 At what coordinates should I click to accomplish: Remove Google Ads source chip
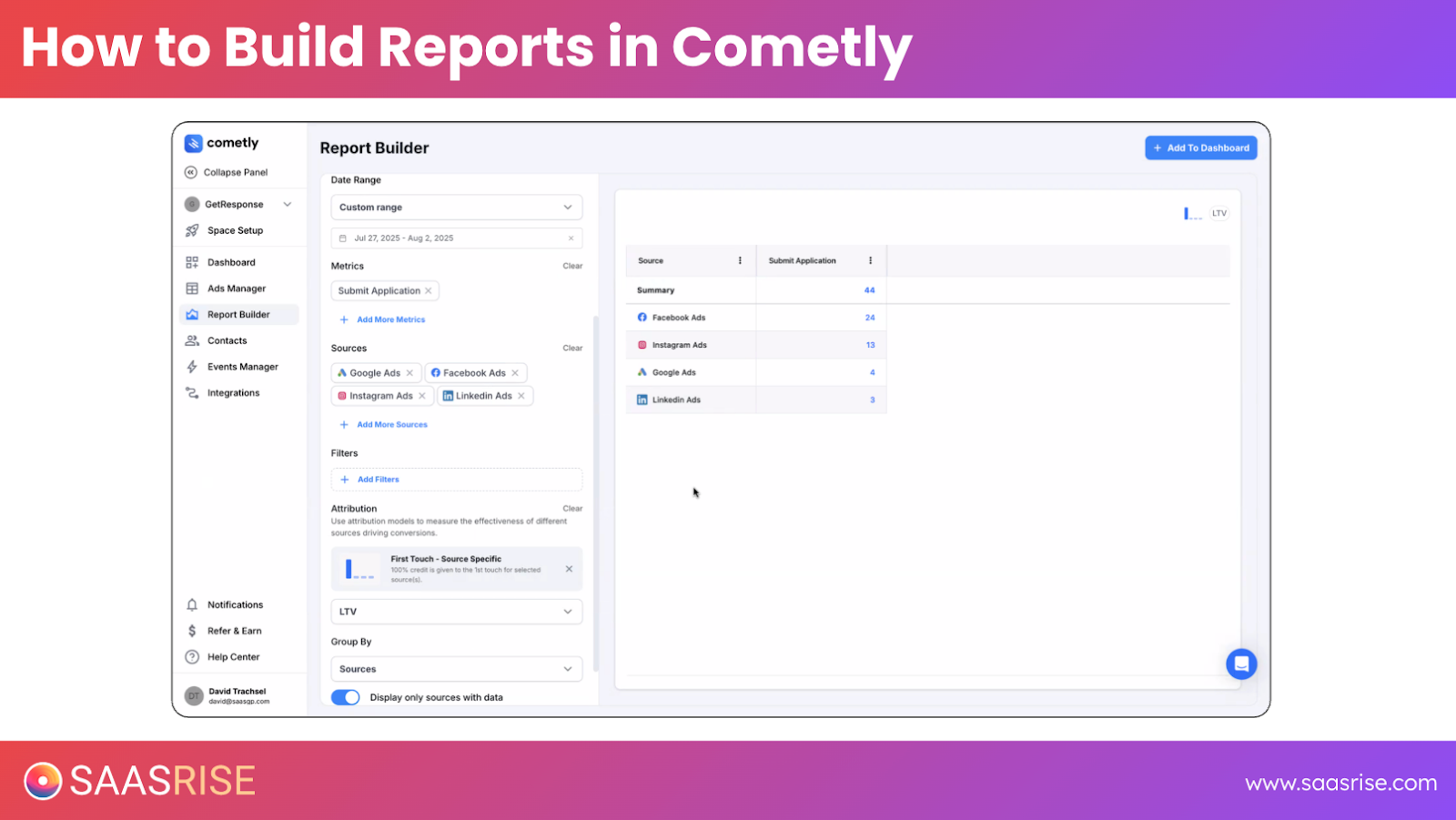409,373
